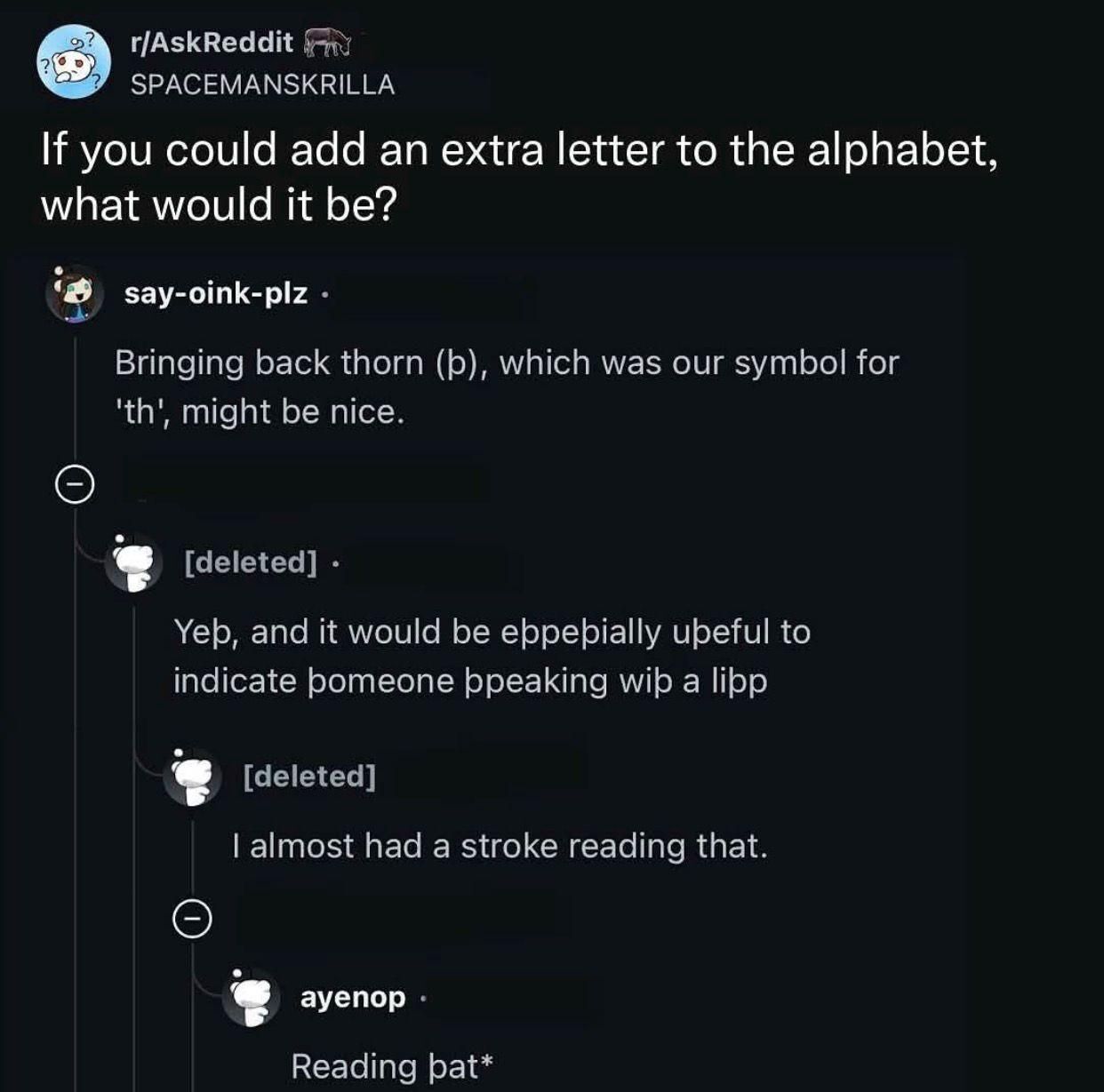
Task: Click the 'I almost had a stroke' comment
Action: tap(500, 846)
